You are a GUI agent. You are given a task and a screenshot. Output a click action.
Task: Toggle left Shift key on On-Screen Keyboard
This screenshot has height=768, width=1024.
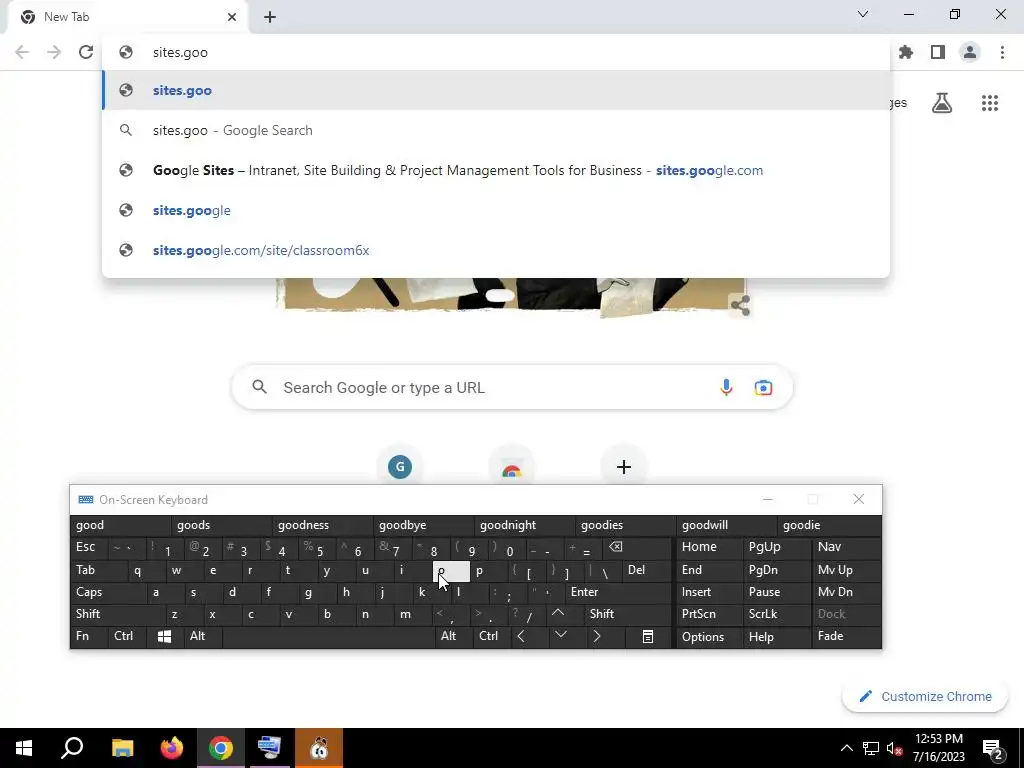click(x=117, y=614)
